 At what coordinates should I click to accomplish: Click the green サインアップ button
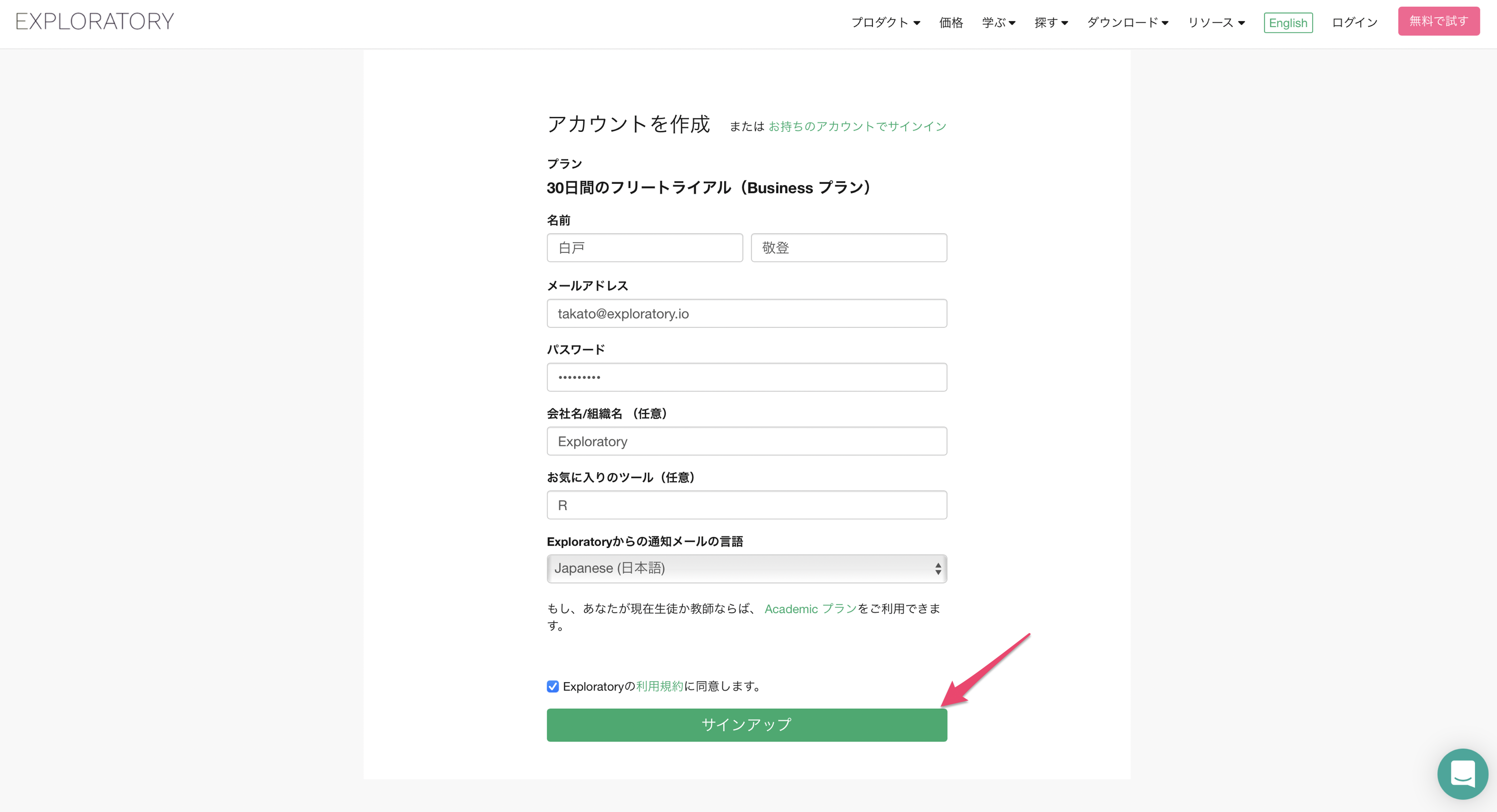[747, 724]
